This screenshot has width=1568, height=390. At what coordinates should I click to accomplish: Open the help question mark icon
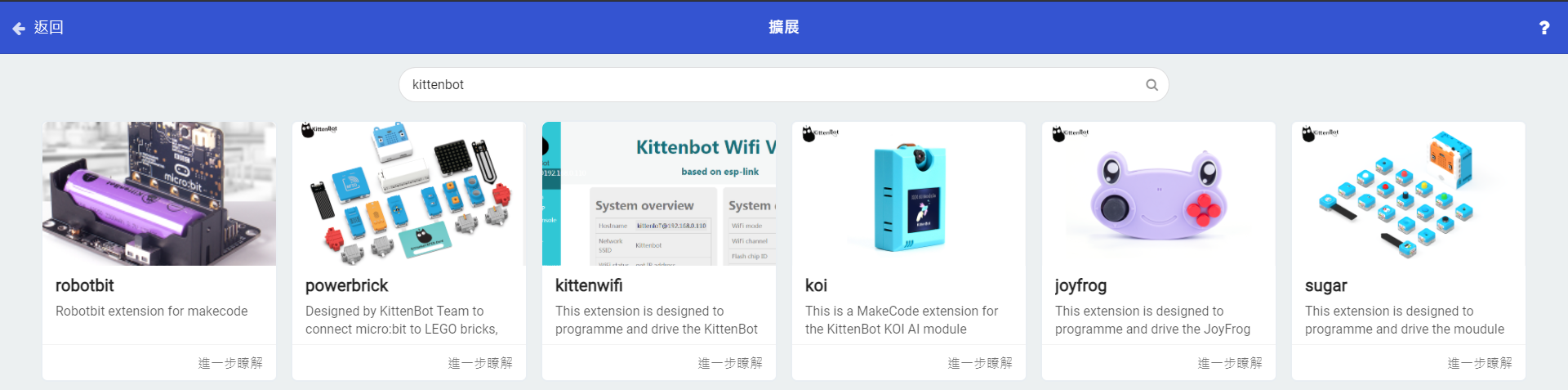coord(1543,28)
